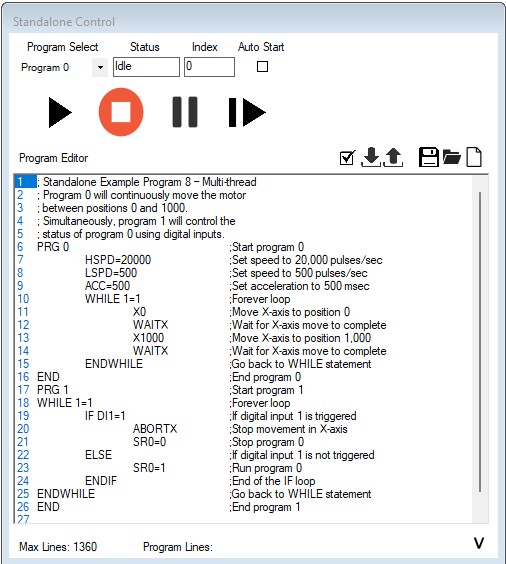Download the program using the down-arrow icon

[371, 157]
